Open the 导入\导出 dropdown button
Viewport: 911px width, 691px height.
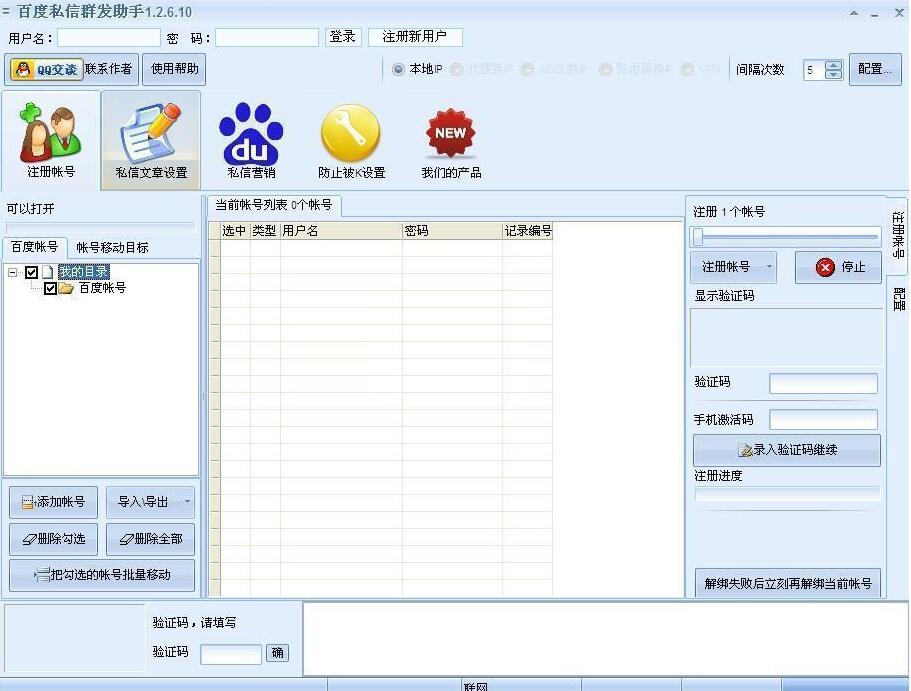tap(150, 502)
